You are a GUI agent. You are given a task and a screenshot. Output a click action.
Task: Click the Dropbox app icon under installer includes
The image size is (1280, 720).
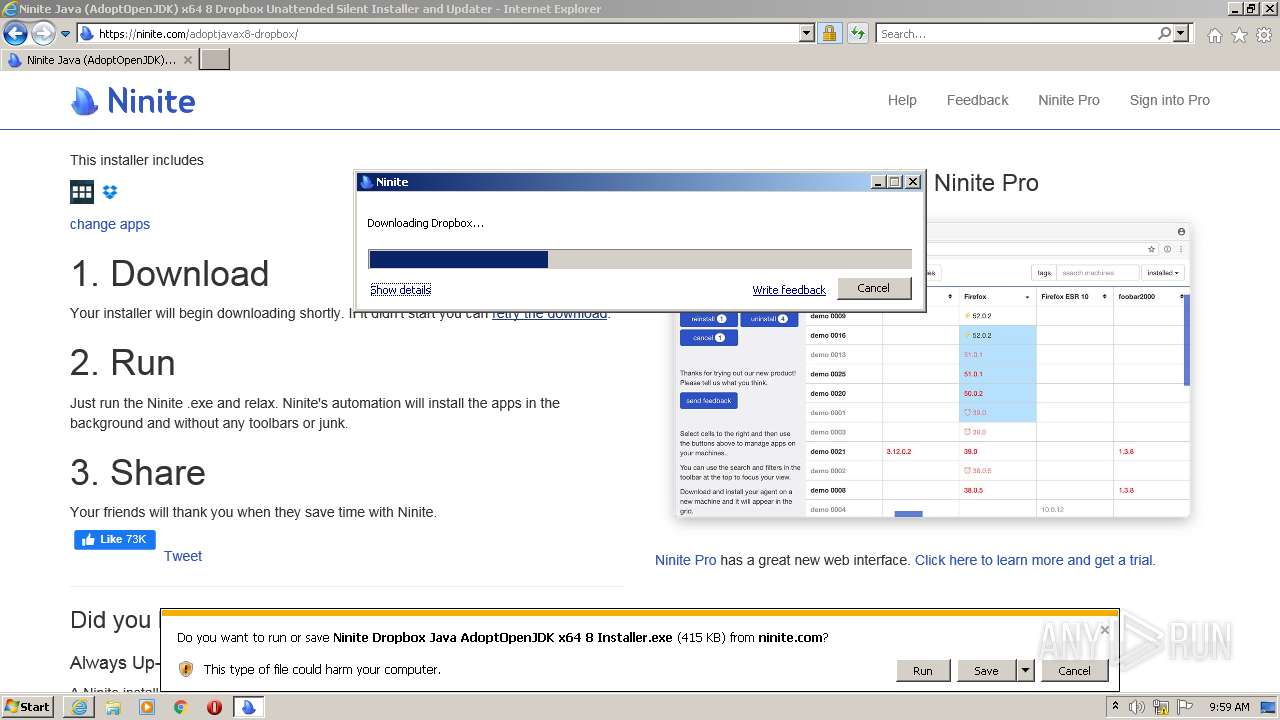pos(109,192)
